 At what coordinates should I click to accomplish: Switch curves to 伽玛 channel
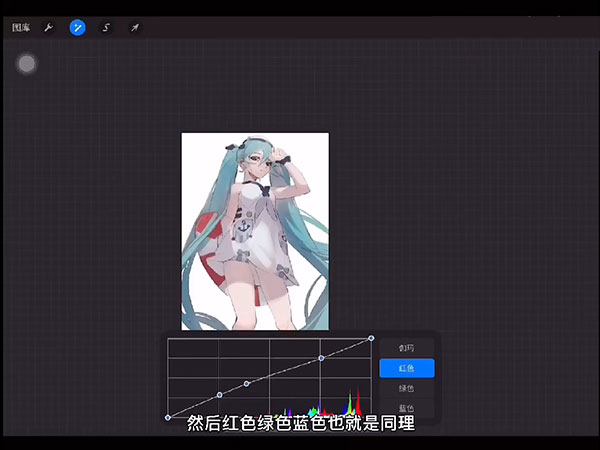(406, 348)
